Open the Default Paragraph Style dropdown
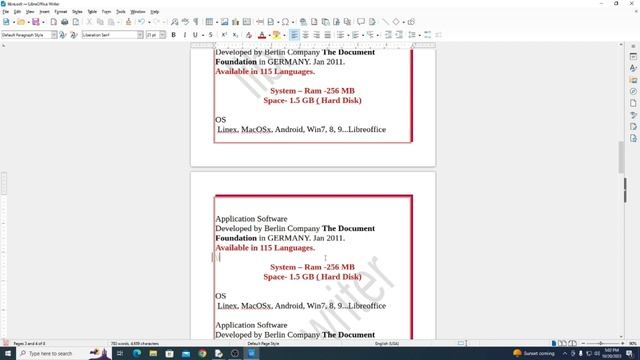Viewport: 640px width, 360px height. point(54,35)
